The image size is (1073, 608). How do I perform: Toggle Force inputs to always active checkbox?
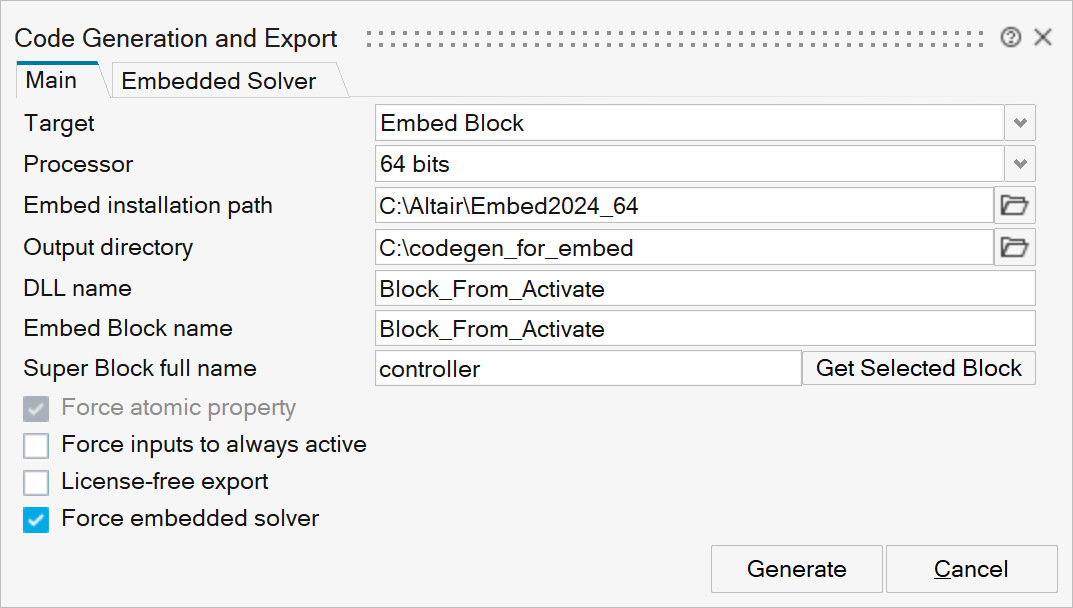pyautogui.click(x=36, y=445)
